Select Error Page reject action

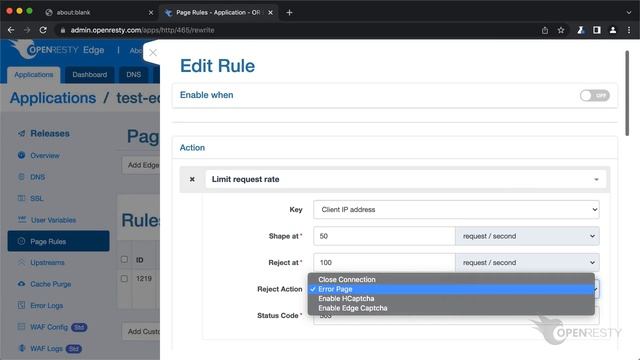(x=451, y=289)
